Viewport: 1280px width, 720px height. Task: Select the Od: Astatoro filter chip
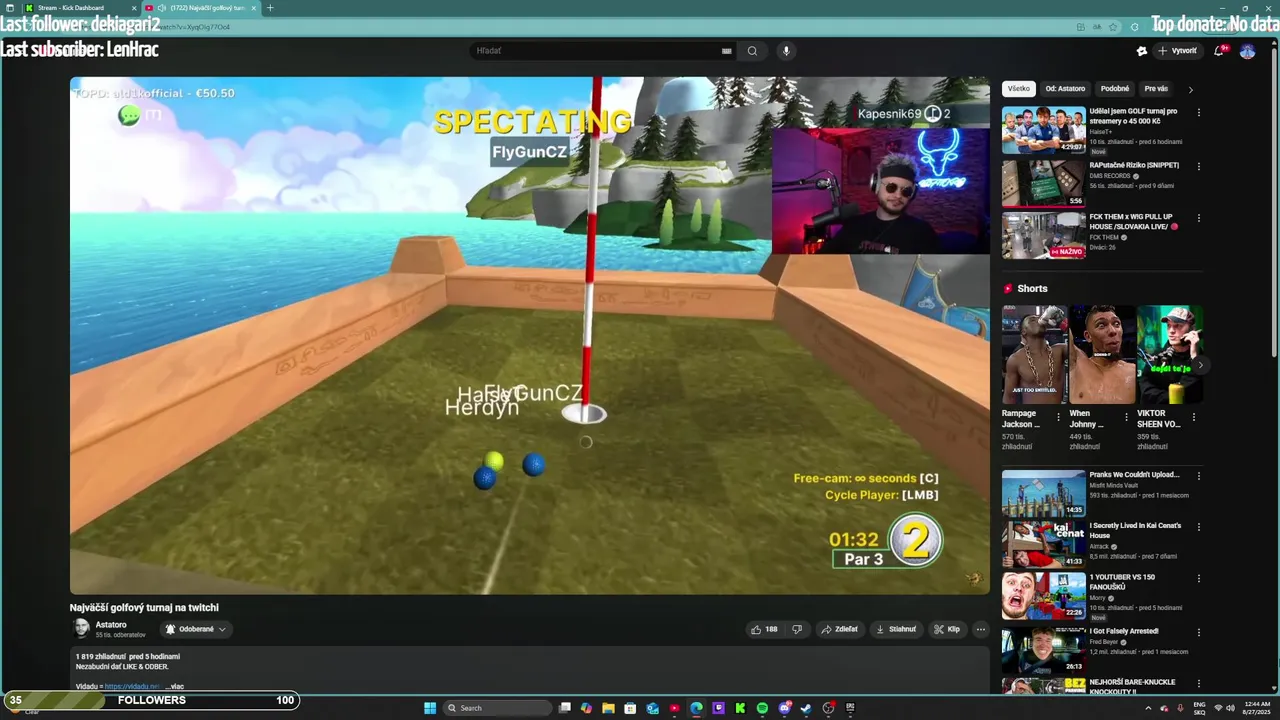point(1065,89)
